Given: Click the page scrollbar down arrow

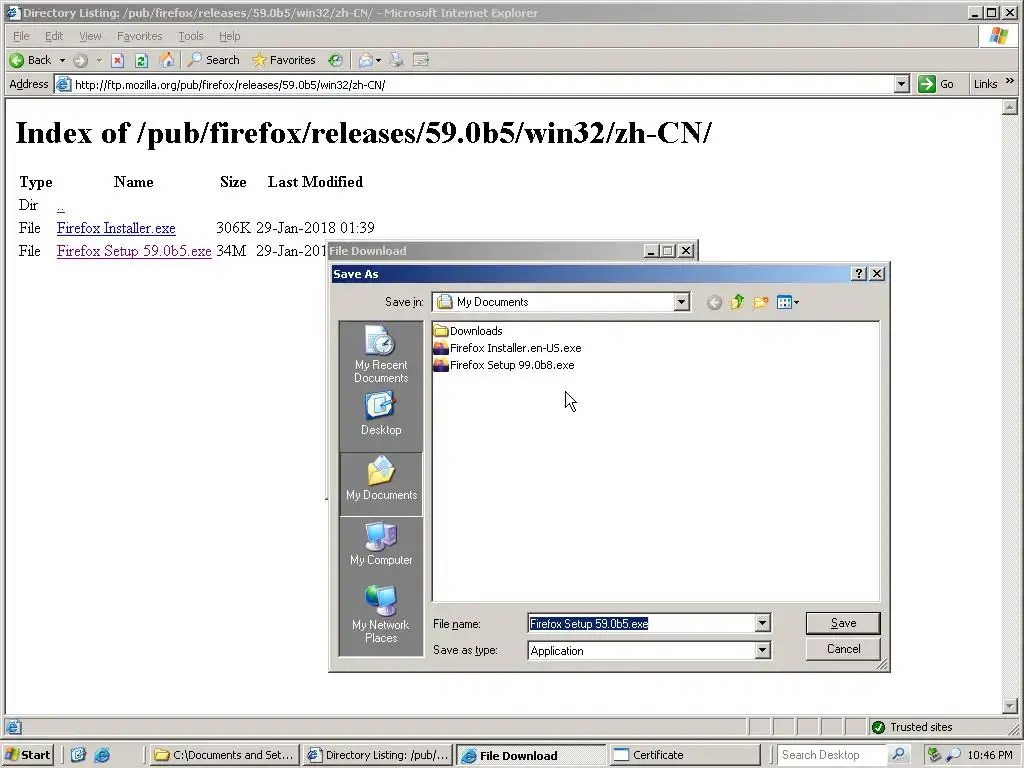Looking at the screenshot, I should pyautogui.click(x=1010, y=706).
